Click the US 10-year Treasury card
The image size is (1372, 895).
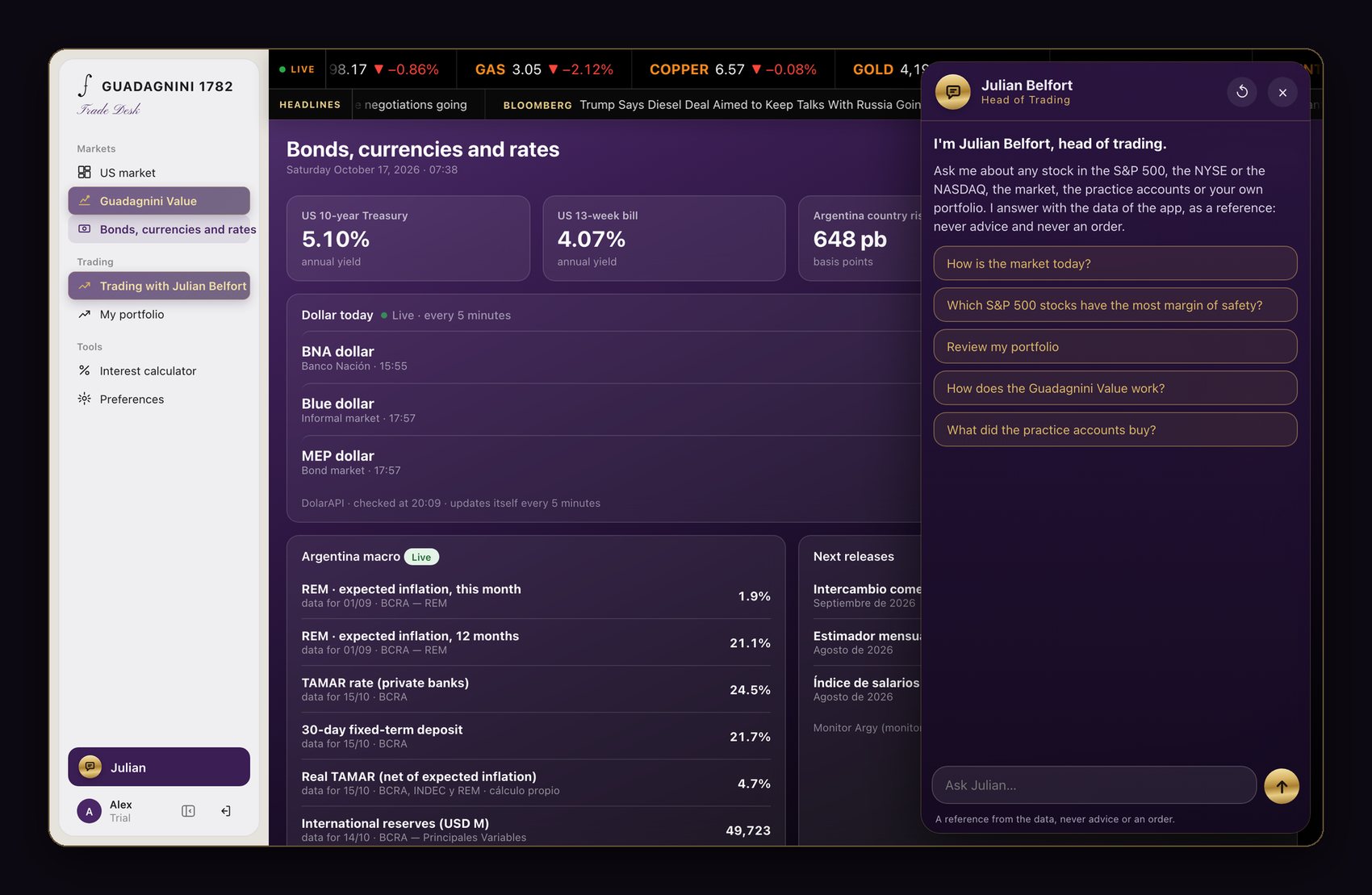pyautogui.click(x=408, y=238)
